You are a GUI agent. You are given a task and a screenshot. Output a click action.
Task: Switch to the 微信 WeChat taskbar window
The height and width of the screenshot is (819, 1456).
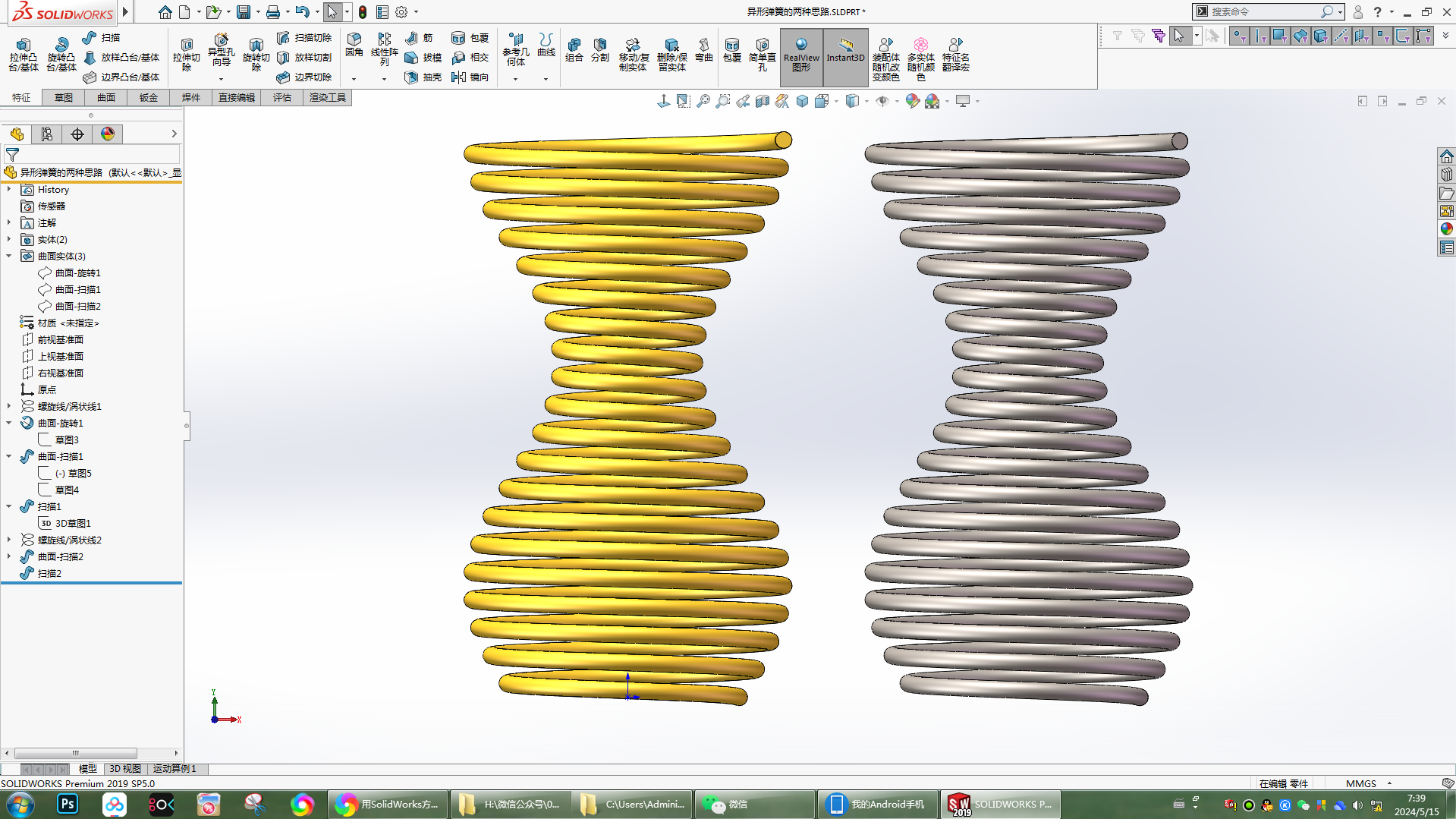pyautogui.click(x=755, y=805)
